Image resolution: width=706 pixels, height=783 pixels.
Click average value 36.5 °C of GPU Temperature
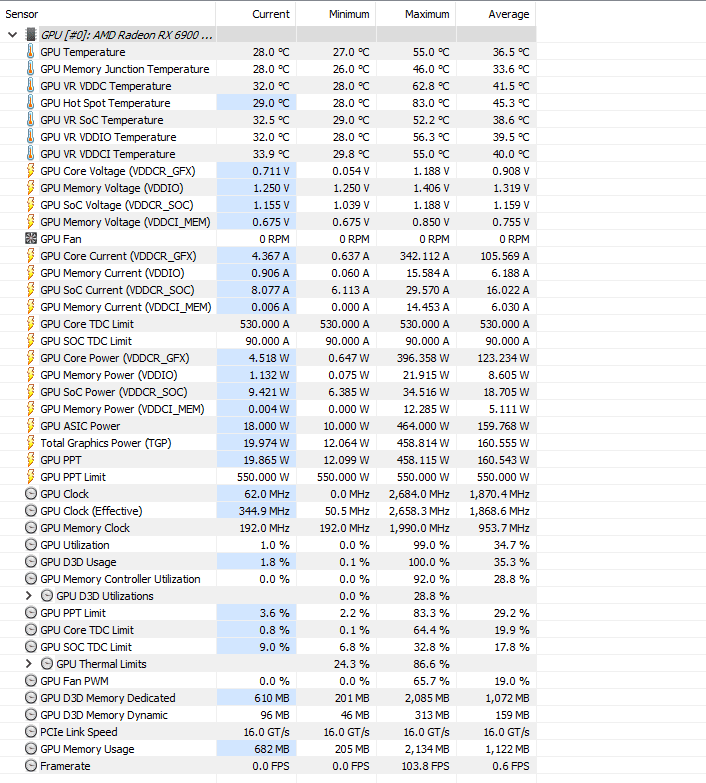(x=511, y=52)
